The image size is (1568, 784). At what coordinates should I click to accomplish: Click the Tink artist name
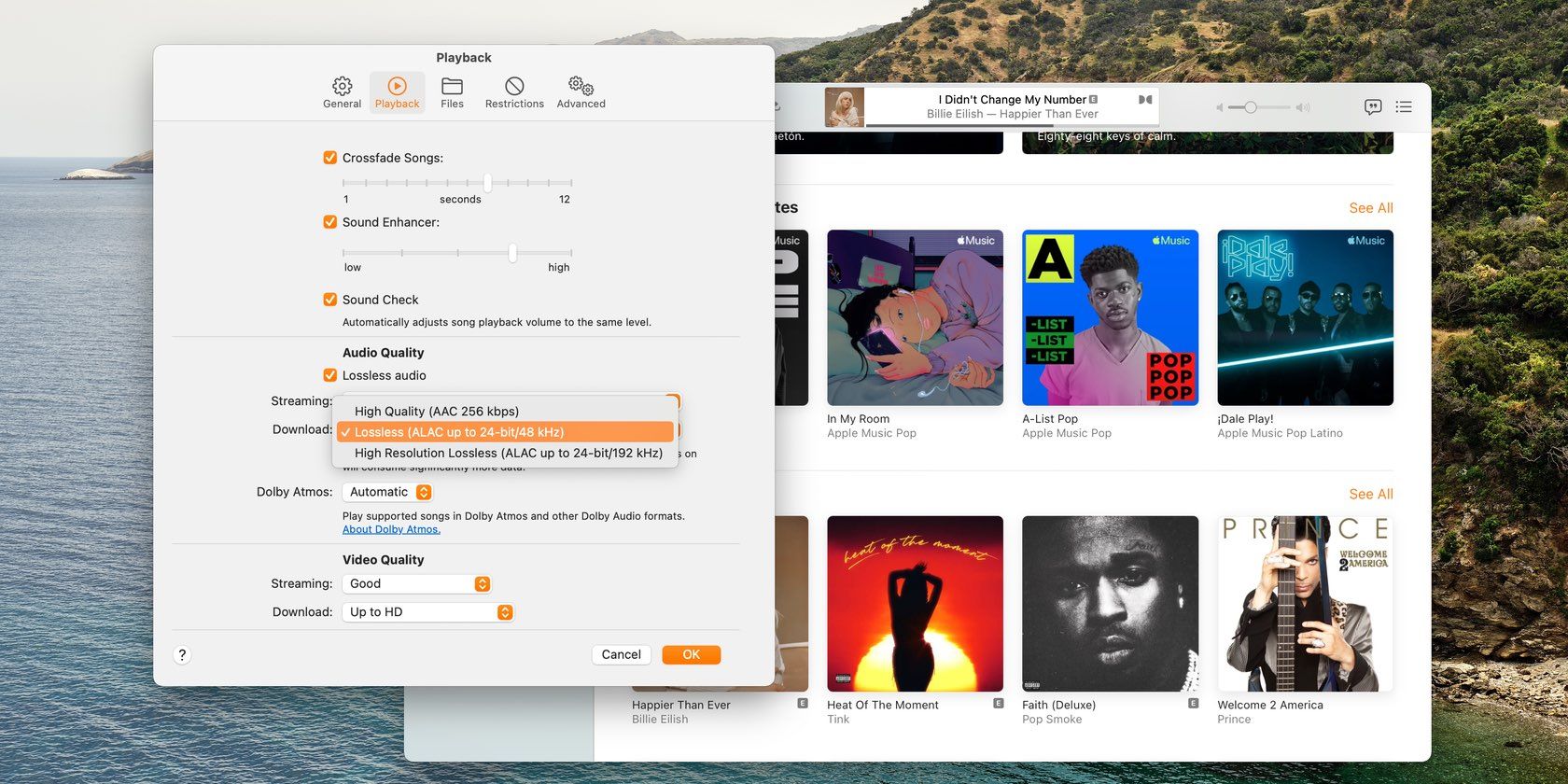838,720
